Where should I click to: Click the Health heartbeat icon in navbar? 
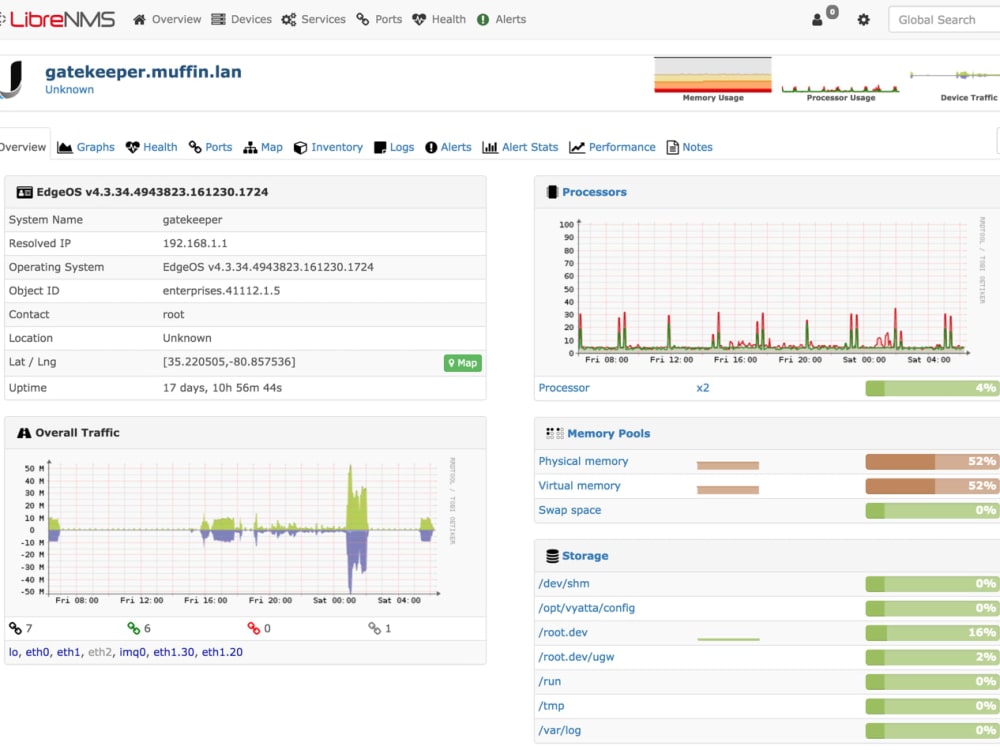(x=419, y=20)
